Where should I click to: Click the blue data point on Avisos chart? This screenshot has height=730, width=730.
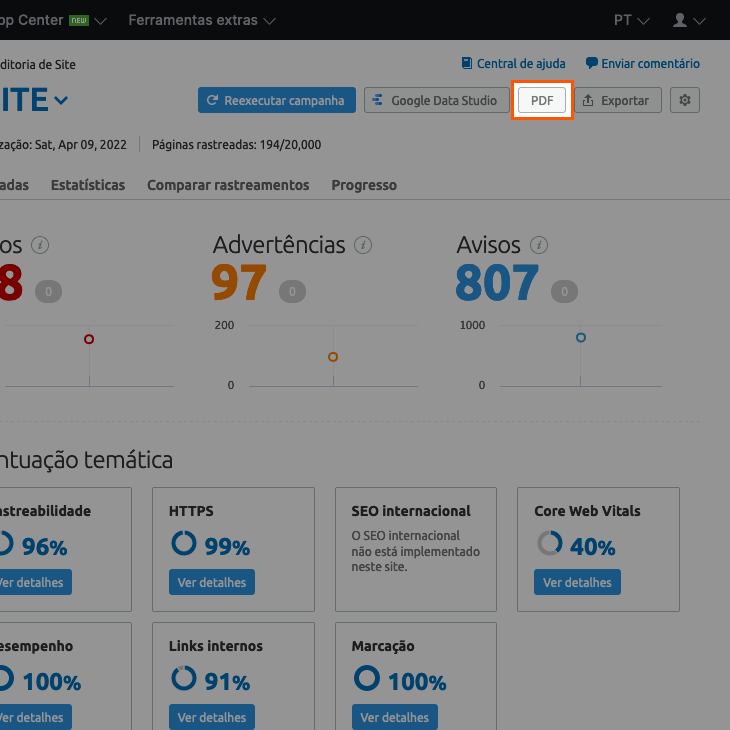click(581, 338)
